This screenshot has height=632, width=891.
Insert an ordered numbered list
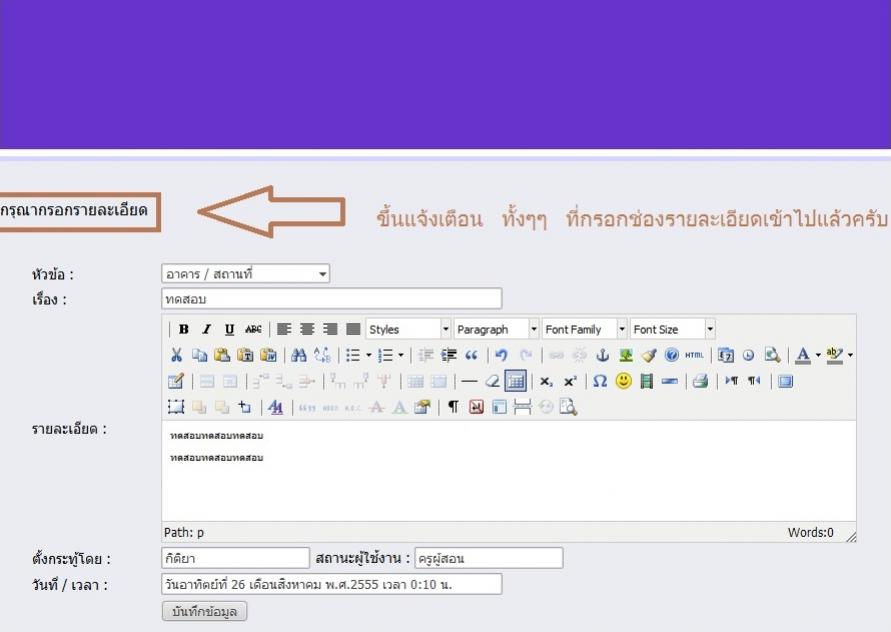tap(385, 355)
